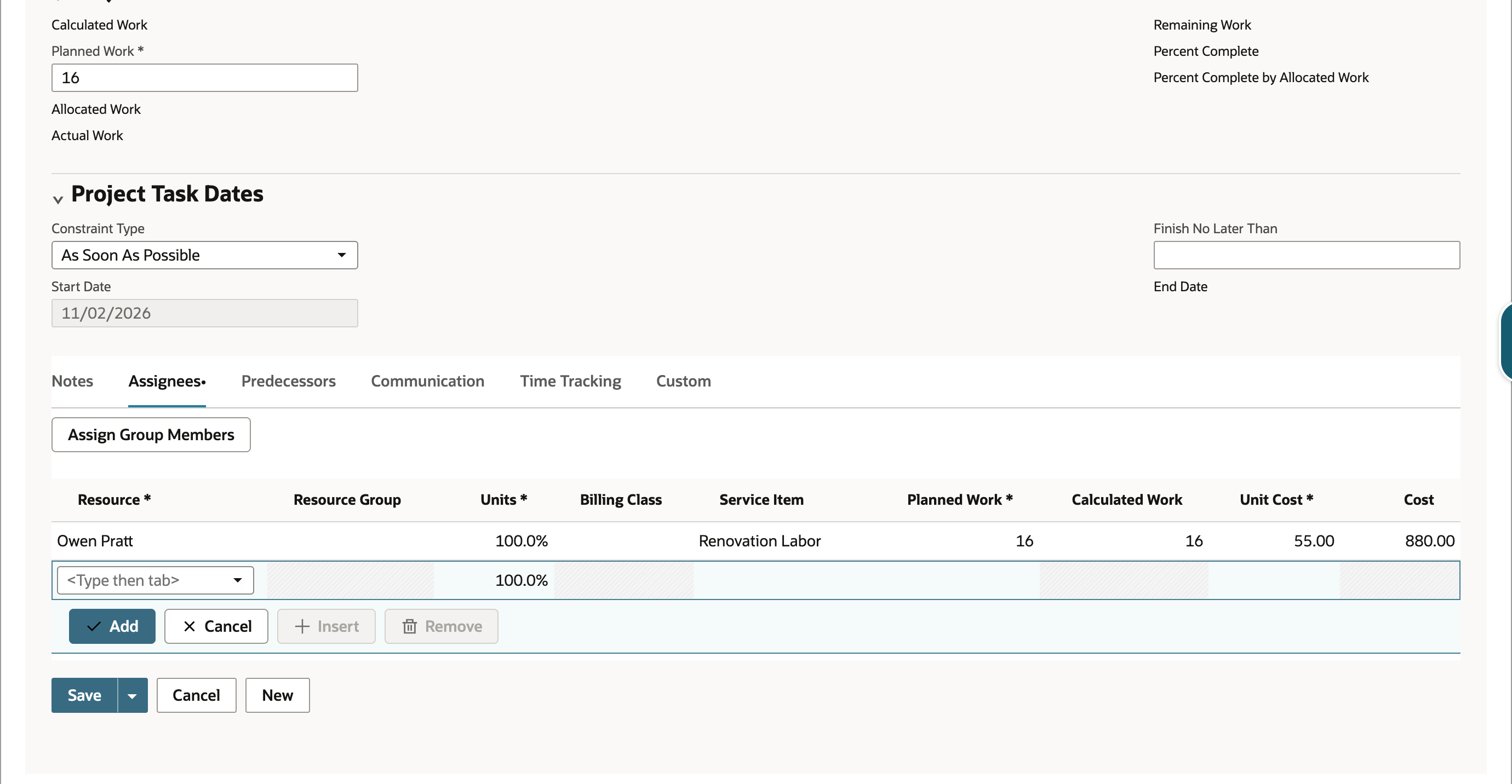This screenshot has width=1512, height=784.
Task: Click the Service Item column header
Action: tap(761, 500)
